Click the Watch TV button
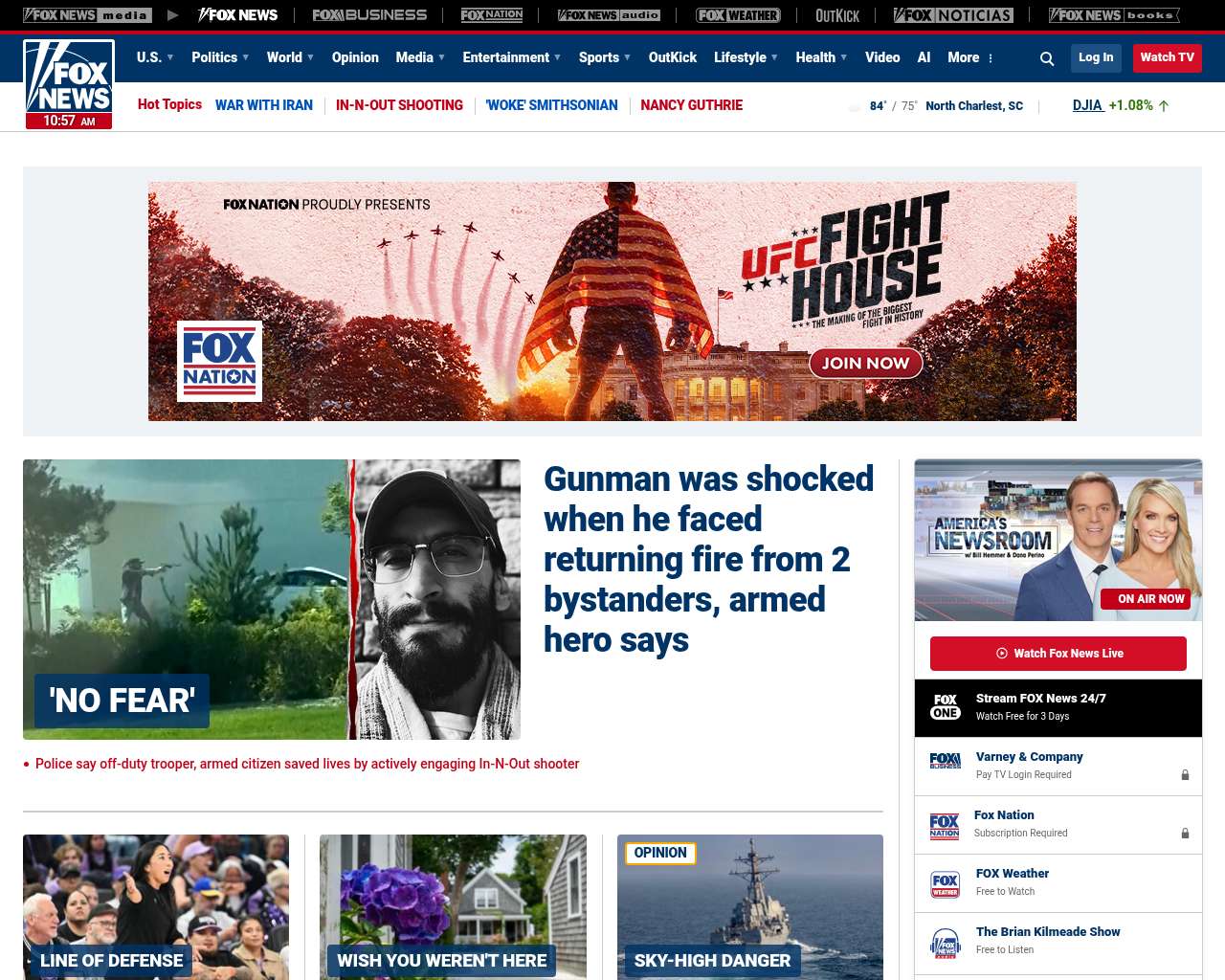 pos(1168,57)
